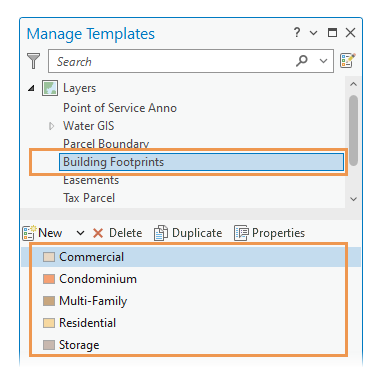The image size is (380, 376).
Task: Click the search magnifier icon
Action: (x=302, y=61)
